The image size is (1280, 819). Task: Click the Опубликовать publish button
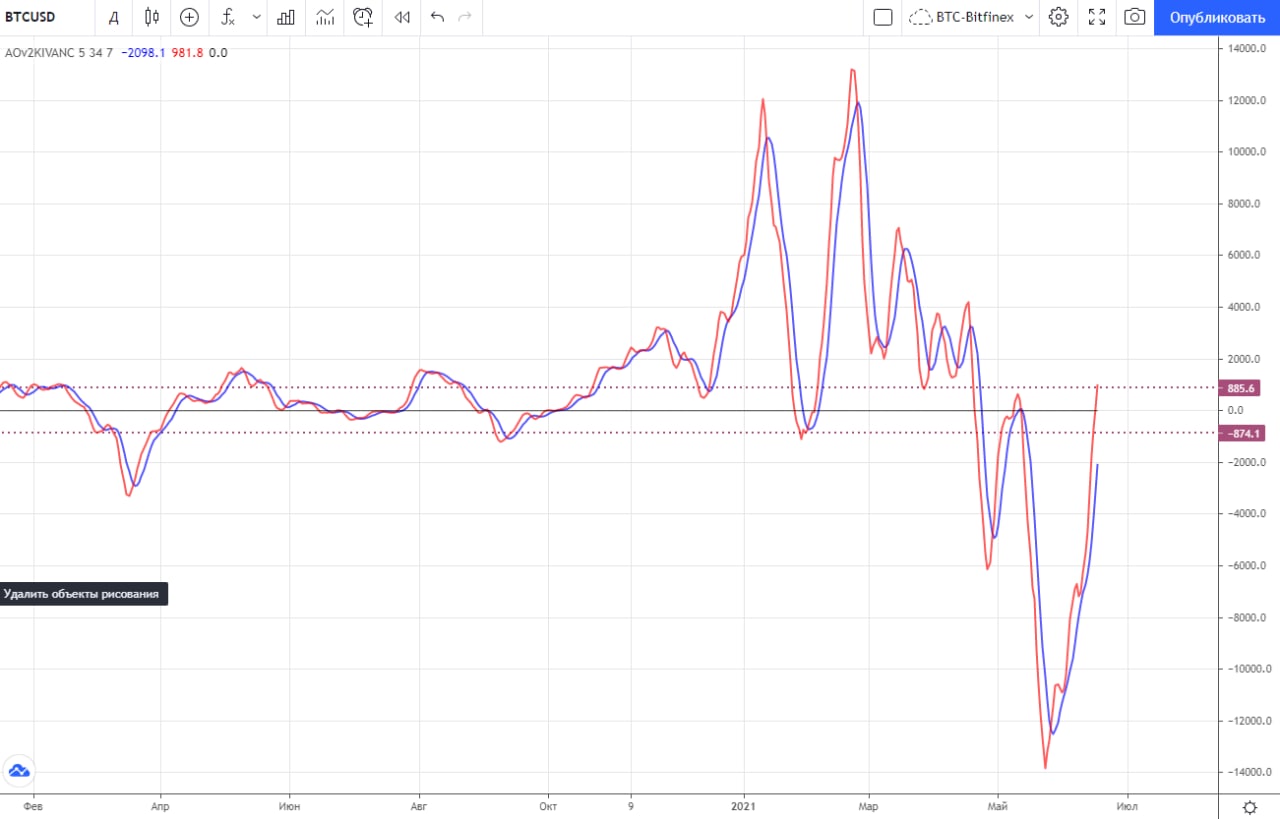pyautogui.click(x=1217, y=17)
